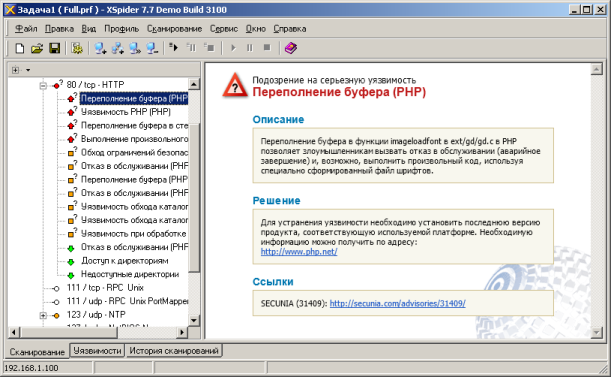Viewport: 611px width, 377px height.
Task: Start scanning all hosts with list-play icon
Action: coord(173,48)
